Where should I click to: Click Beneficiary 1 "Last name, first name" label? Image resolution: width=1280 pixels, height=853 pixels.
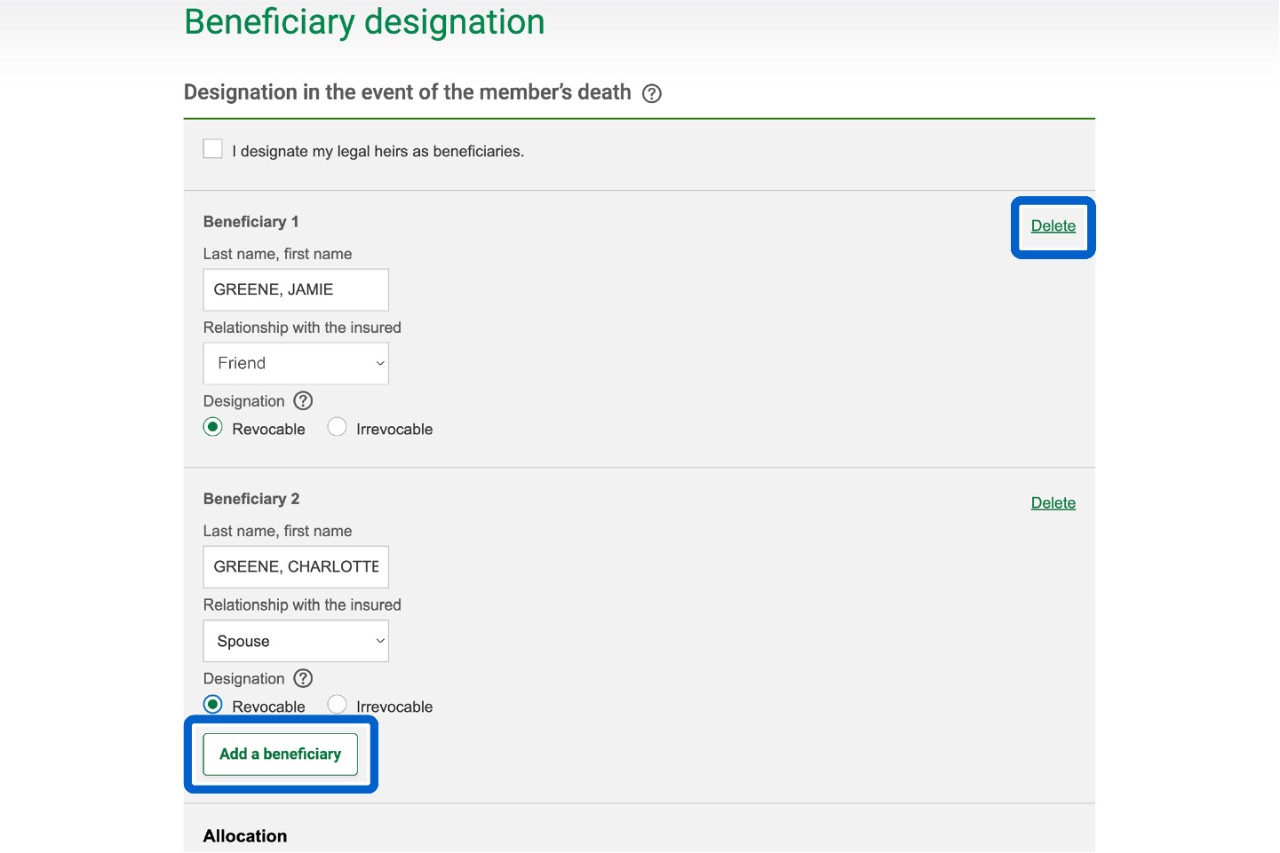[277, 254]
